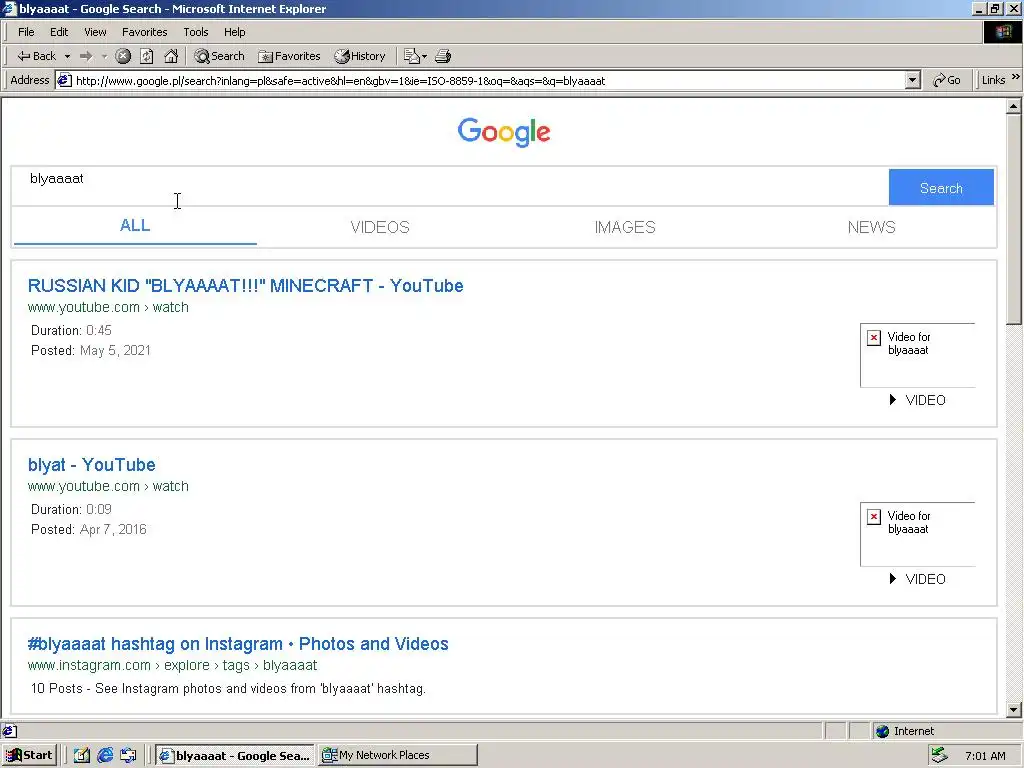Click the Google logo
Screen dimensions: 1024x768
click(504, 133)
